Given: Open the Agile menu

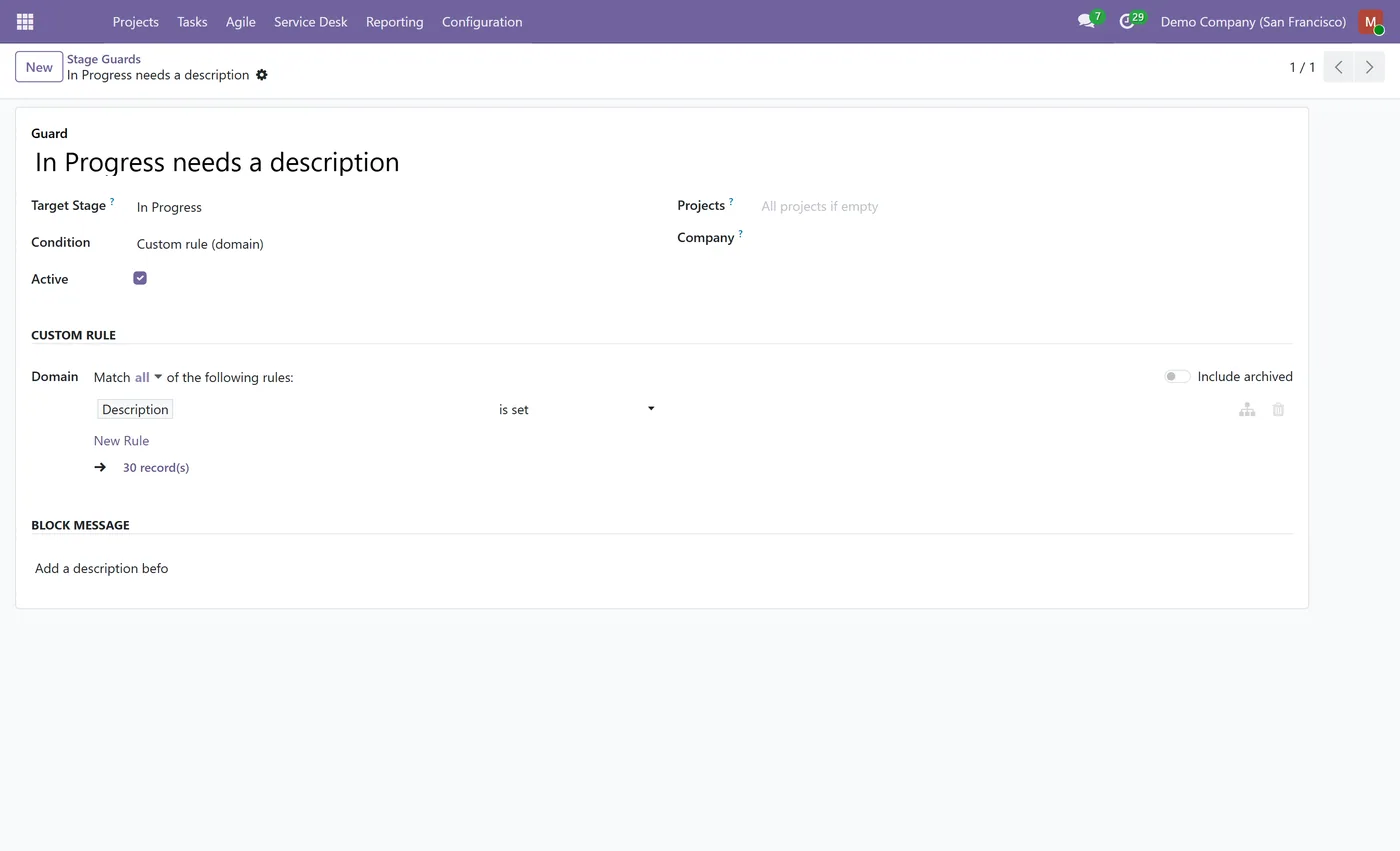Looking at the screenshot, I should click(240, 21).
